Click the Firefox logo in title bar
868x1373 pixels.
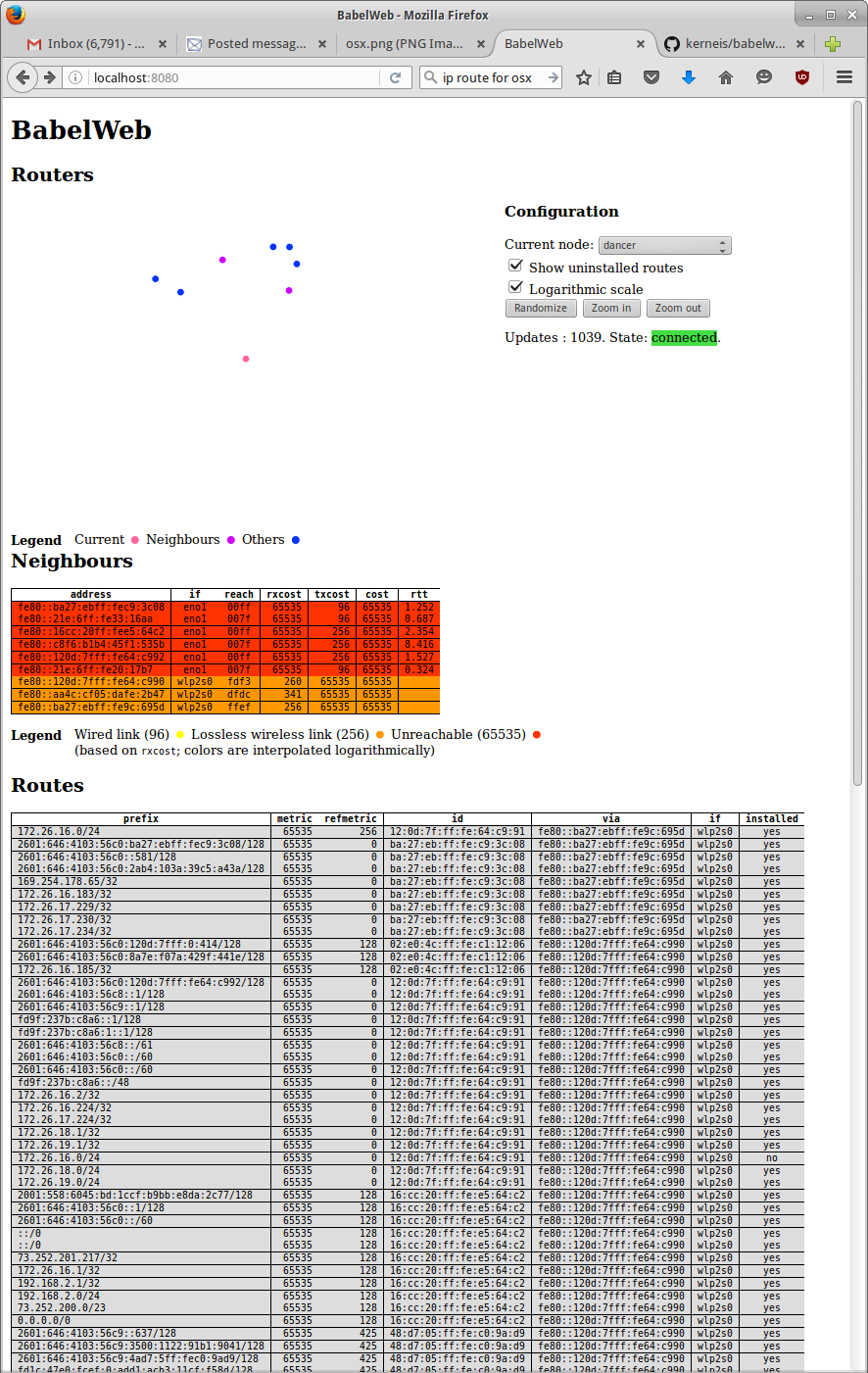(15, 15)
